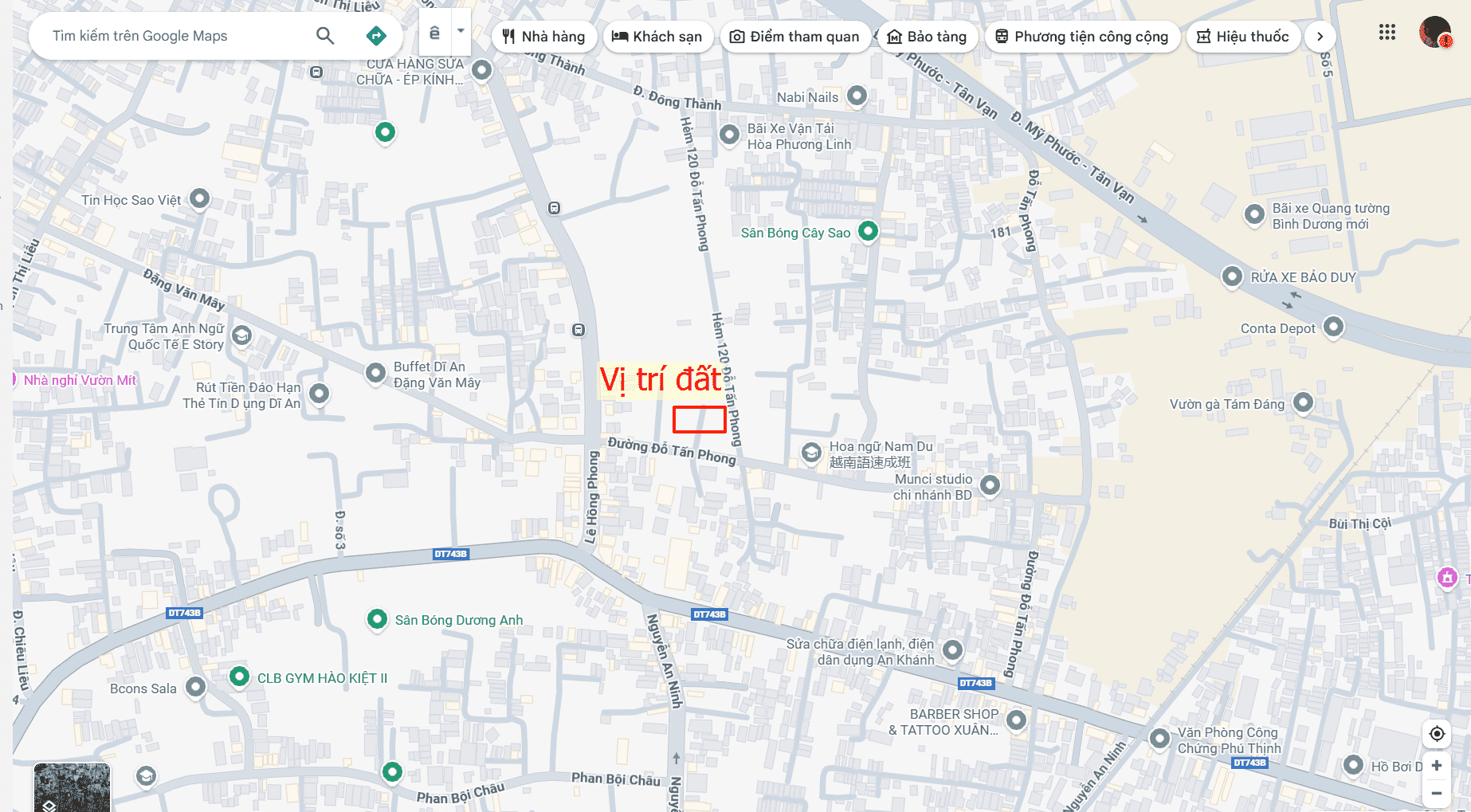Click the my location target button
Viewport: 1471px width, 812px height.
pyautogui.click(x=1437, y=733)
